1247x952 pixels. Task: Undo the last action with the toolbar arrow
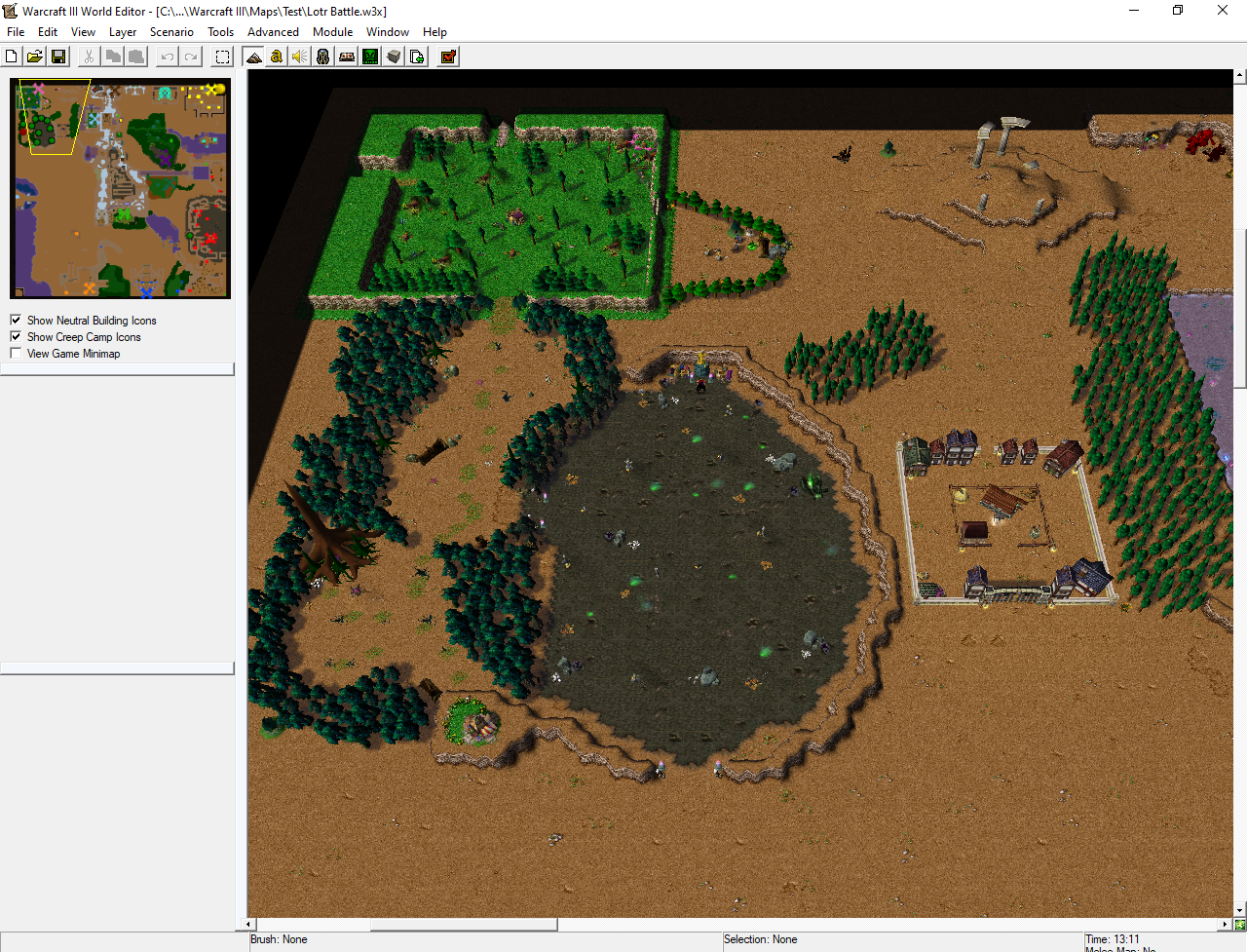pos(168,57)
